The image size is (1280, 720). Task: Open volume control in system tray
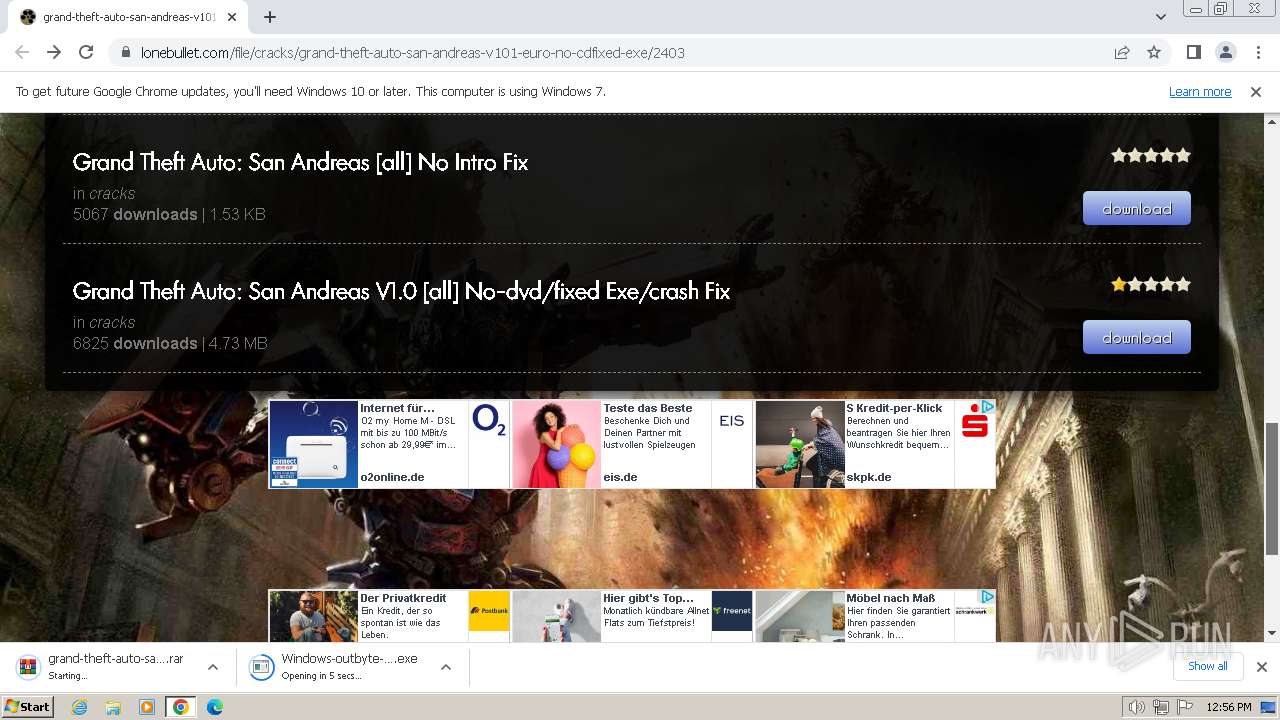[x=1137, y=707]
